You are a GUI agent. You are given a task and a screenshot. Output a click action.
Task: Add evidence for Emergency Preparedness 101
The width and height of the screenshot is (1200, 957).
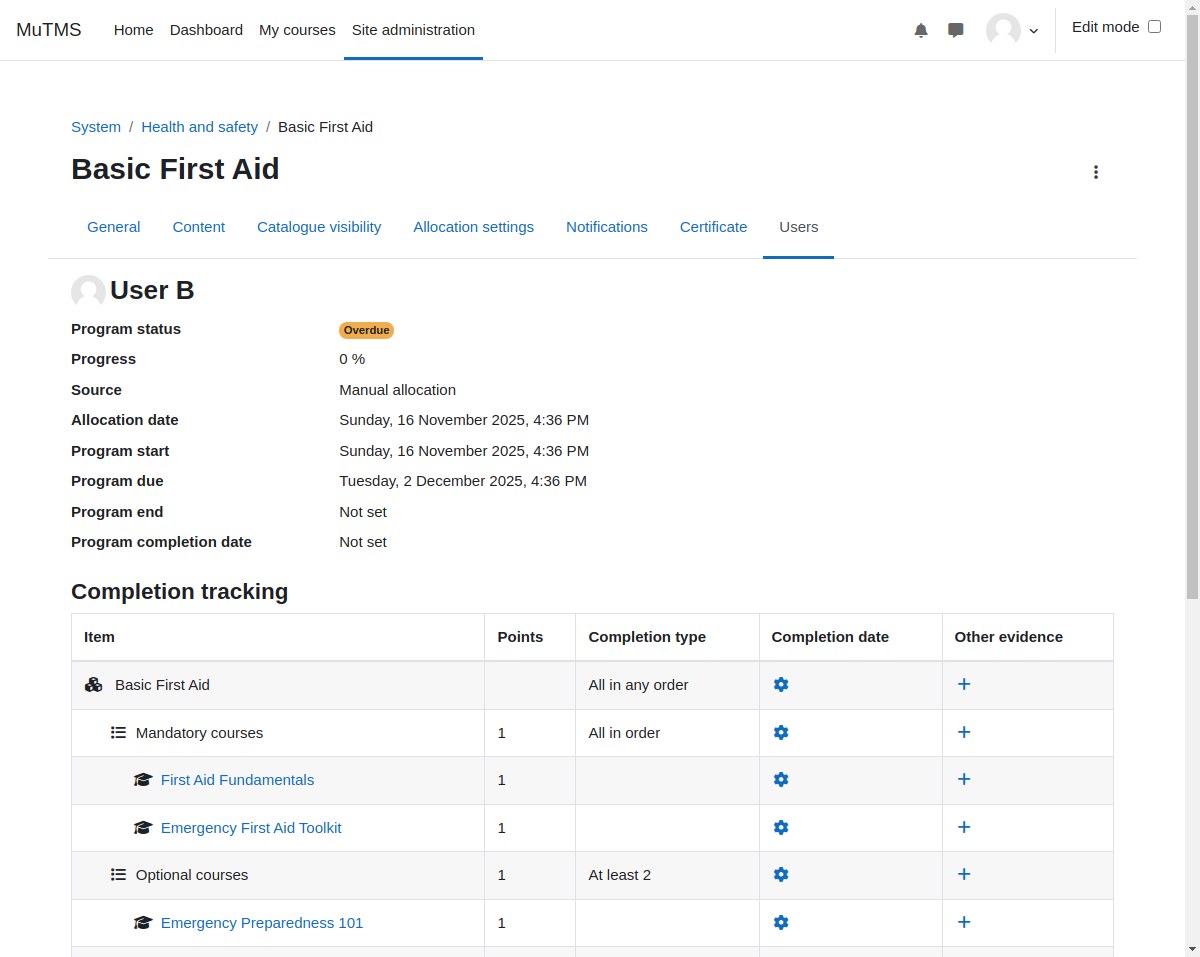[964, 922]
